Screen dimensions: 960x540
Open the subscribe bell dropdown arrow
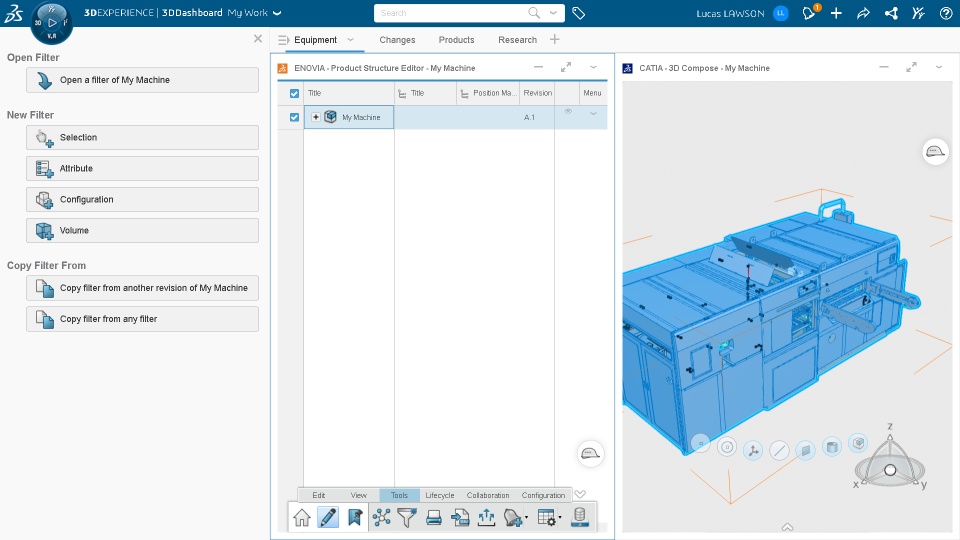[527, 518]
